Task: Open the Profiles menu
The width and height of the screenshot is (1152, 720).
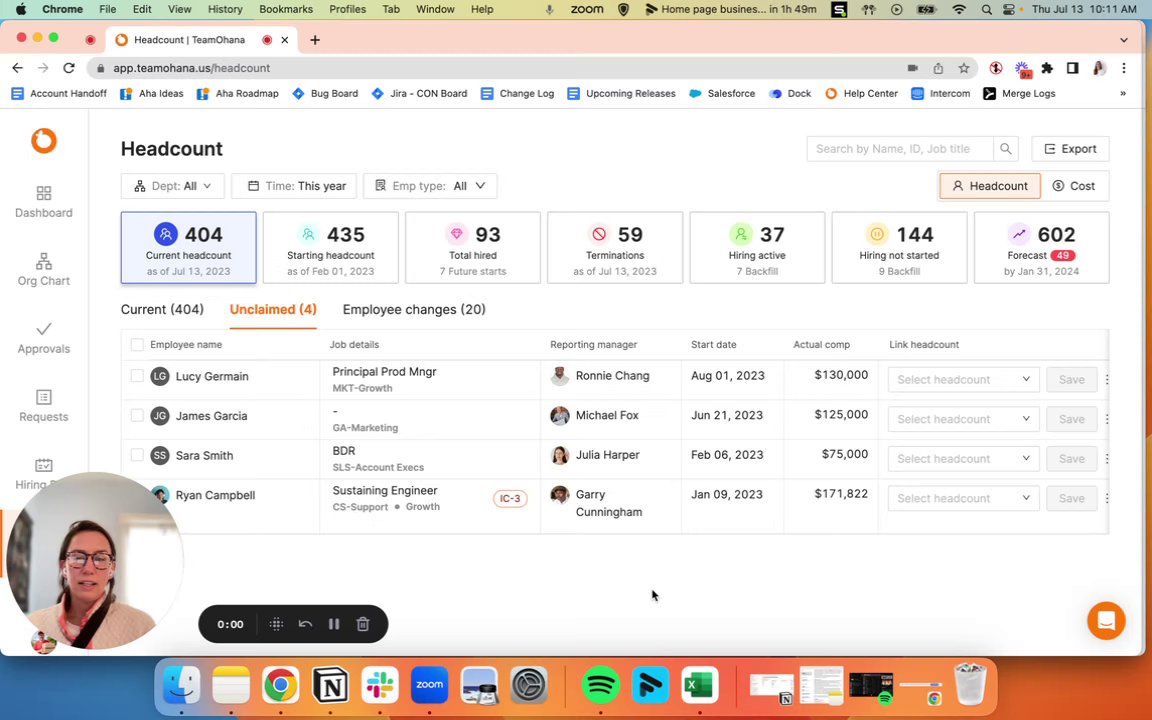Action: 348,9
